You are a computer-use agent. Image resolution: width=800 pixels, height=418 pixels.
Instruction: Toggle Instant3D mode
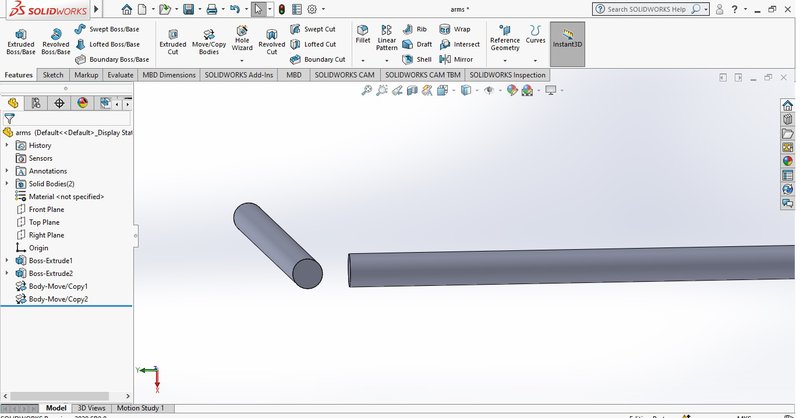coord(567,44)
